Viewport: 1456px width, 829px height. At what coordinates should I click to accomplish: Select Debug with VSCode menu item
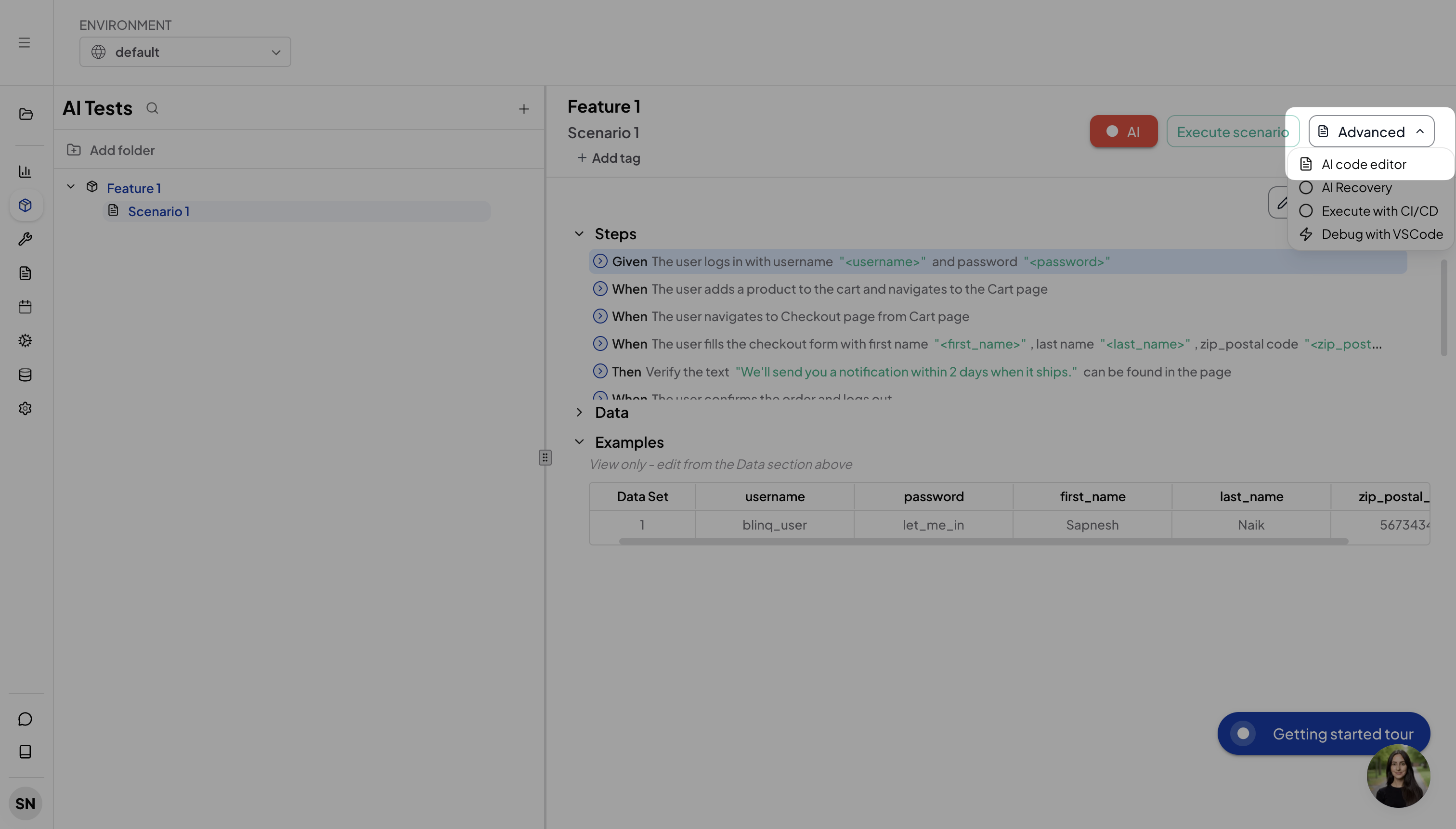[x=1381, y=234]
